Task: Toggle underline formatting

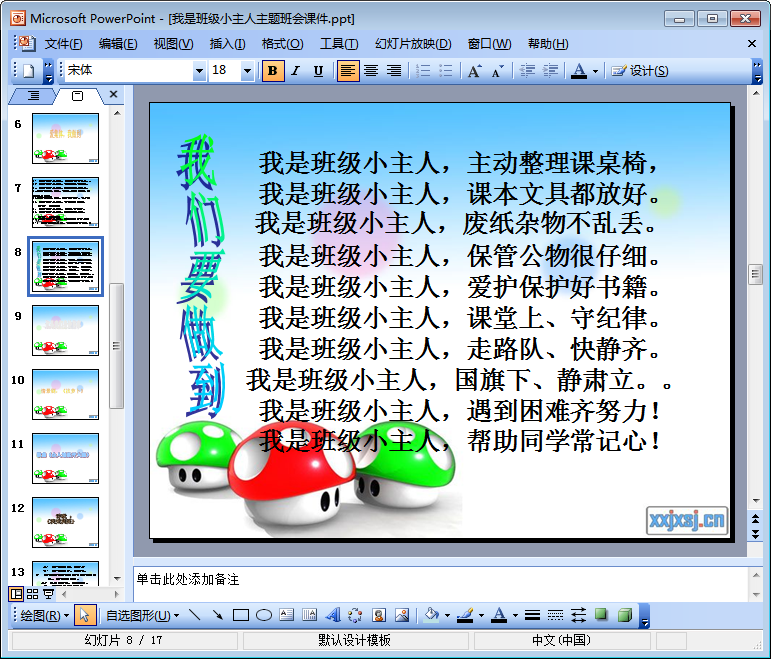Action: point(318,71)
